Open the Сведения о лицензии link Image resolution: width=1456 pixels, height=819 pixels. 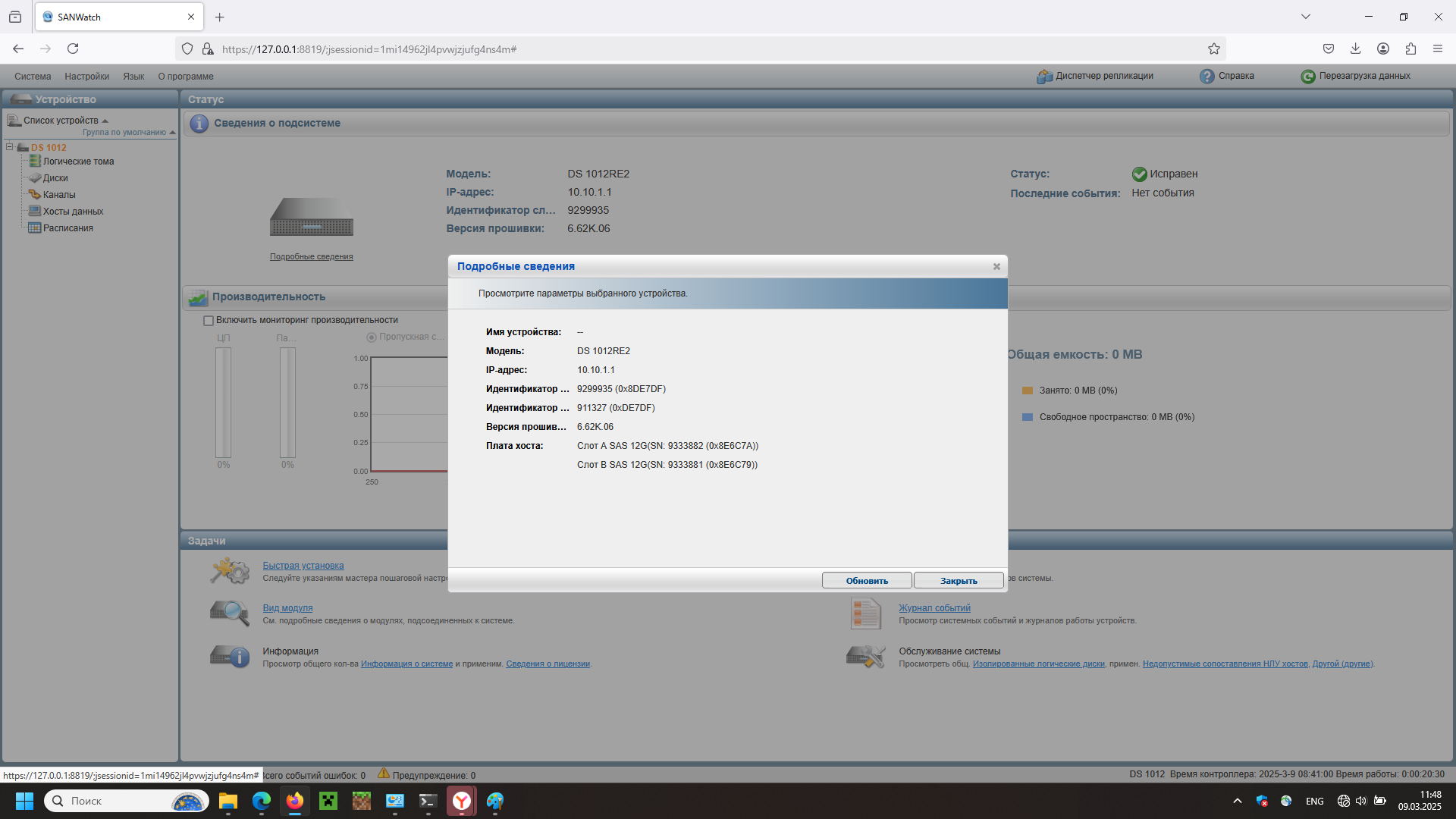click(548, 664)
